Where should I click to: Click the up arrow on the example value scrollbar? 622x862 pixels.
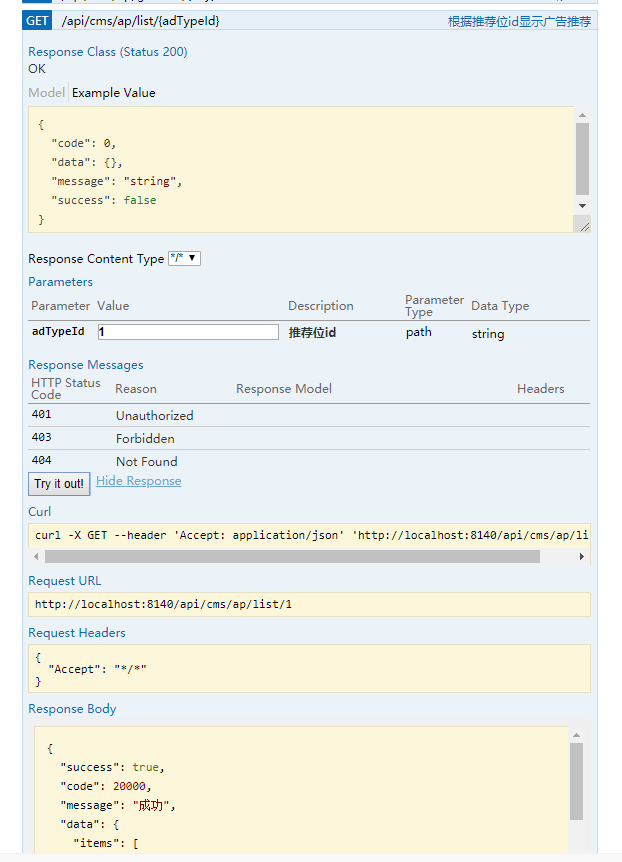click(x=580, y=113)
